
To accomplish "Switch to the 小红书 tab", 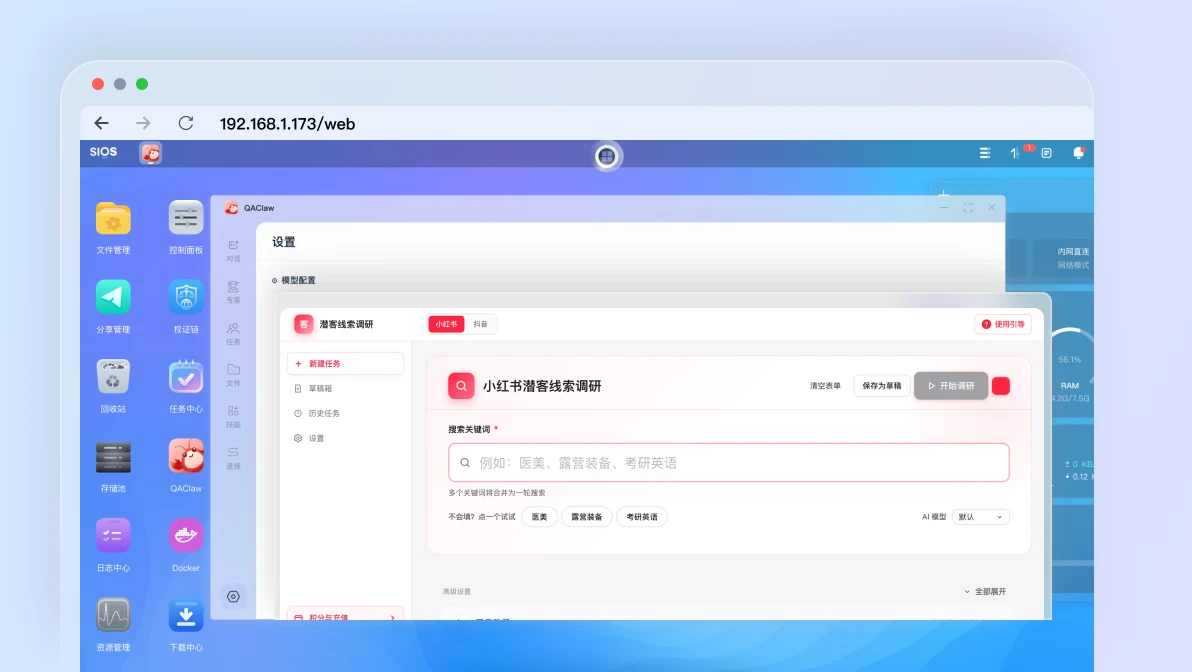I will pyautogui.click(x=446, y=324).
